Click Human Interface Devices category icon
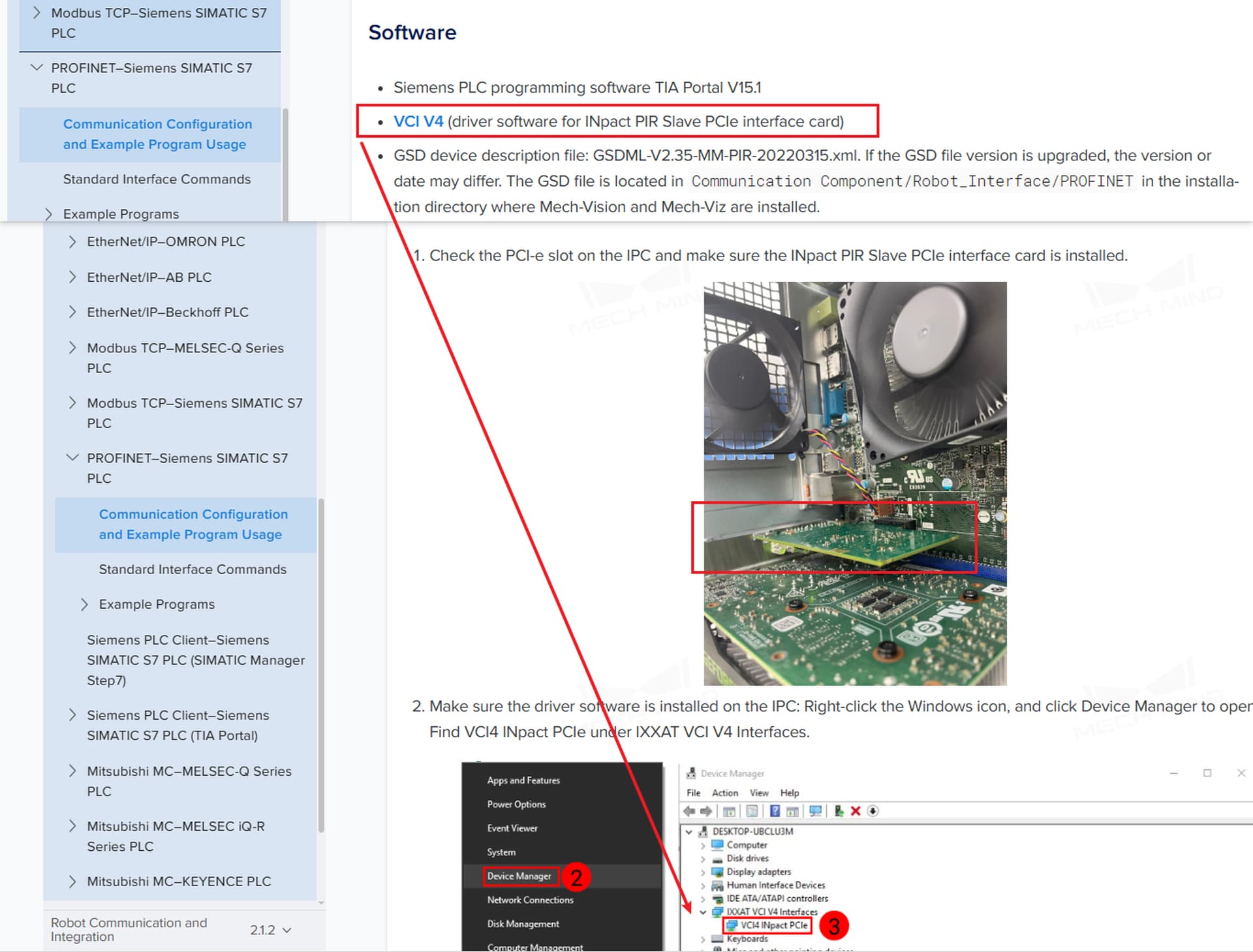 [x=717, y=885]
